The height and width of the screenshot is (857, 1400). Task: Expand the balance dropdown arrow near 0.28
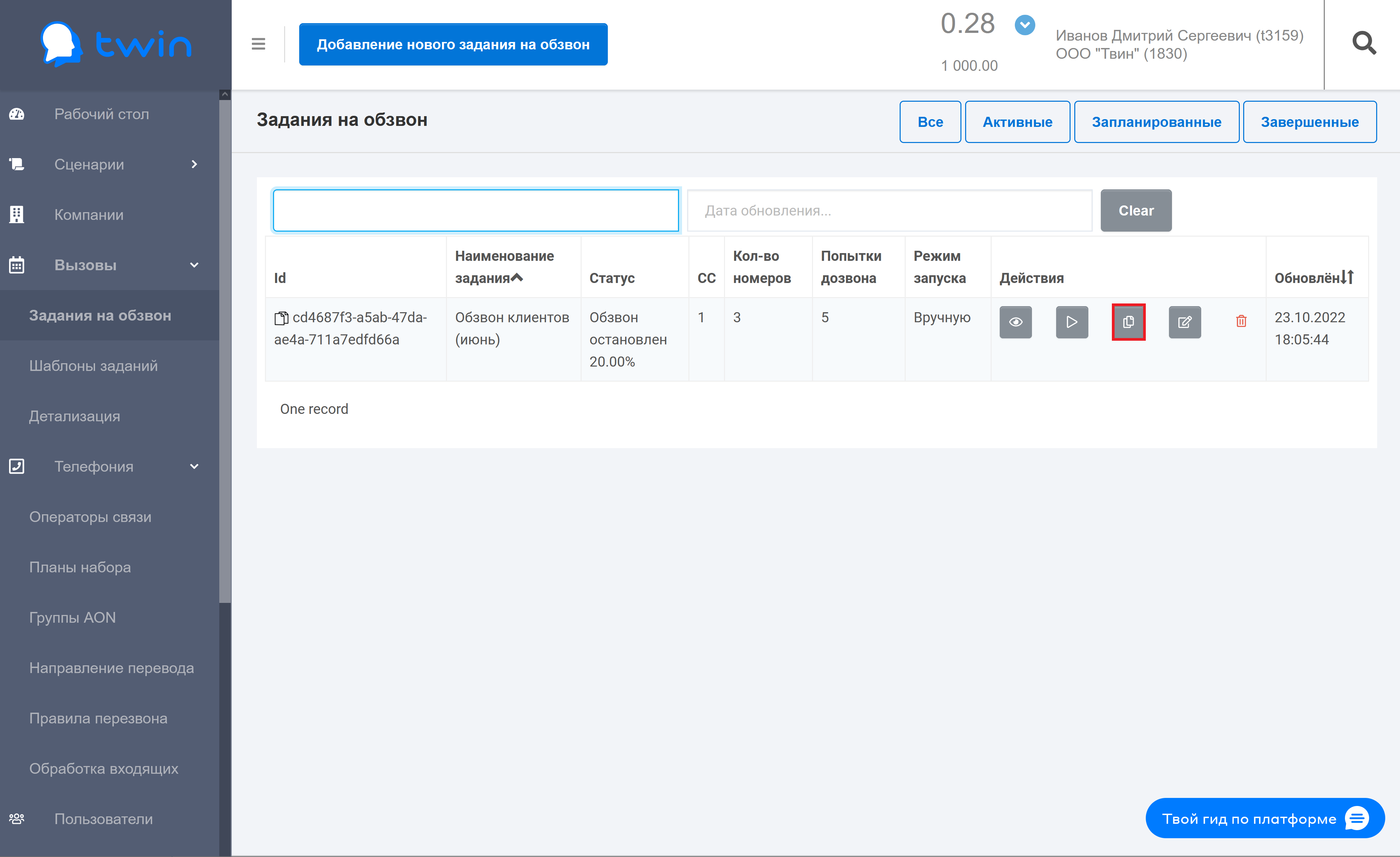[x=1025, y=25]
